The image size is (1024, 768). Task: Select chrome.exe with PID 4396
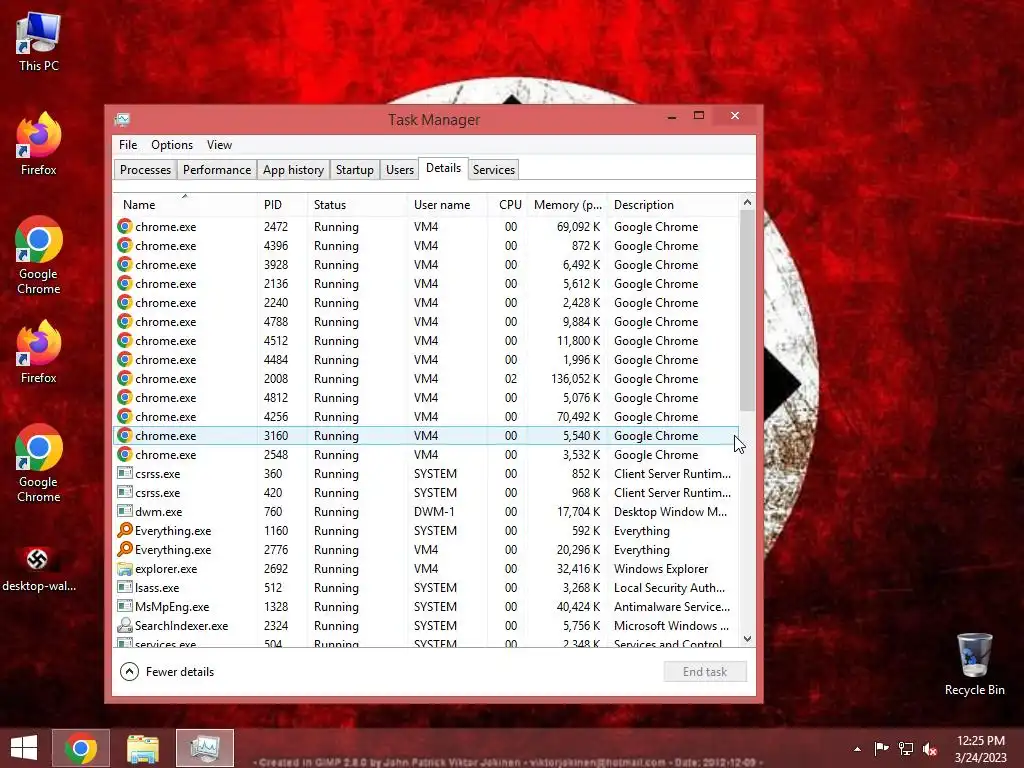click(426, 246)
